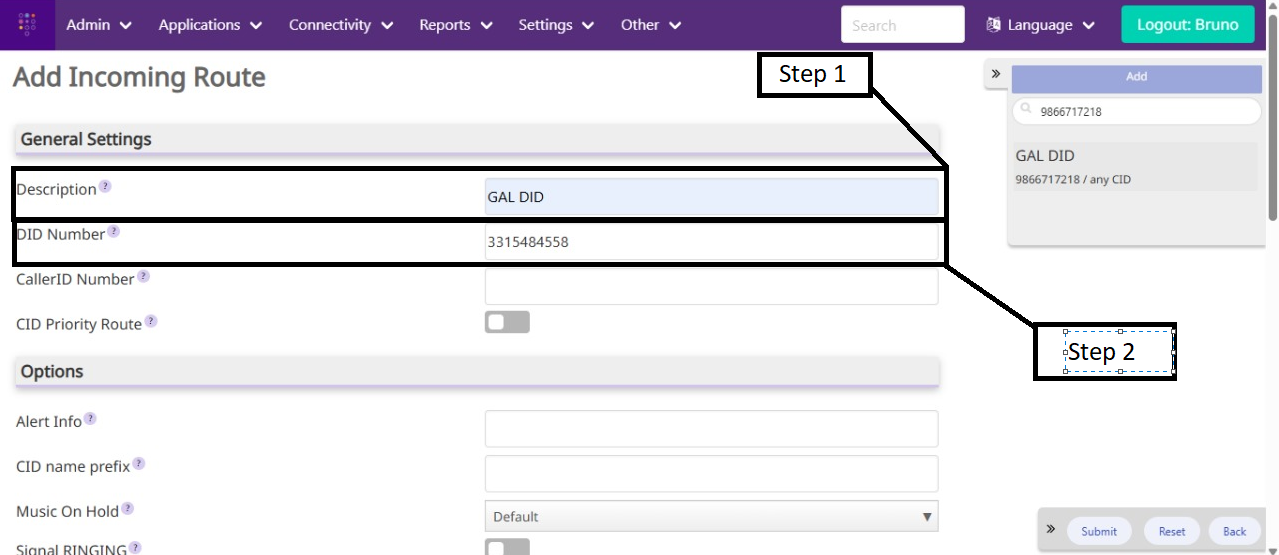Click help icon beside Alert Info
Image resolution: width=1279 pixels, height=555 pixels.
90,420
